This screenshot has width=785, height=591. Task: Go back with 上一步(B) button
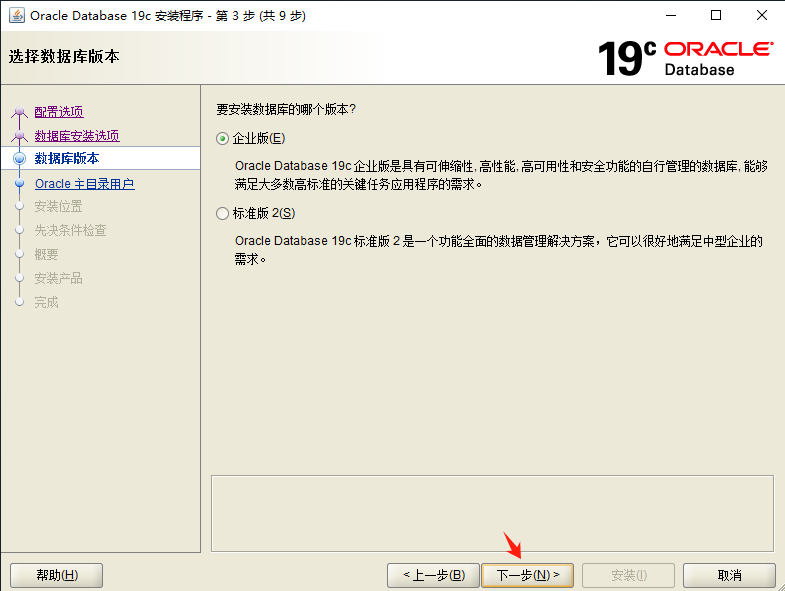pyautogui.click(x=434, y=575)
